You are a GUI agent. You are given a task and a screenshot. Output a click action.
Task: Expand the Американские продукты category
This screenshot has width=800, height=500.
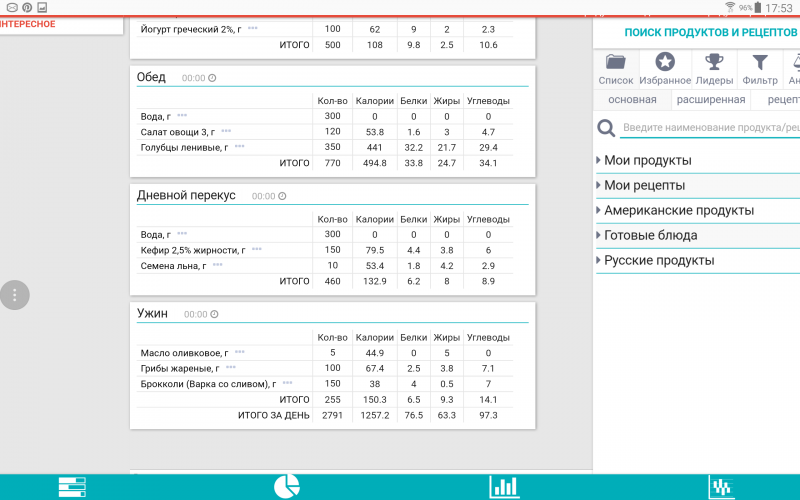pyautogui.click(x=678, y=211)
